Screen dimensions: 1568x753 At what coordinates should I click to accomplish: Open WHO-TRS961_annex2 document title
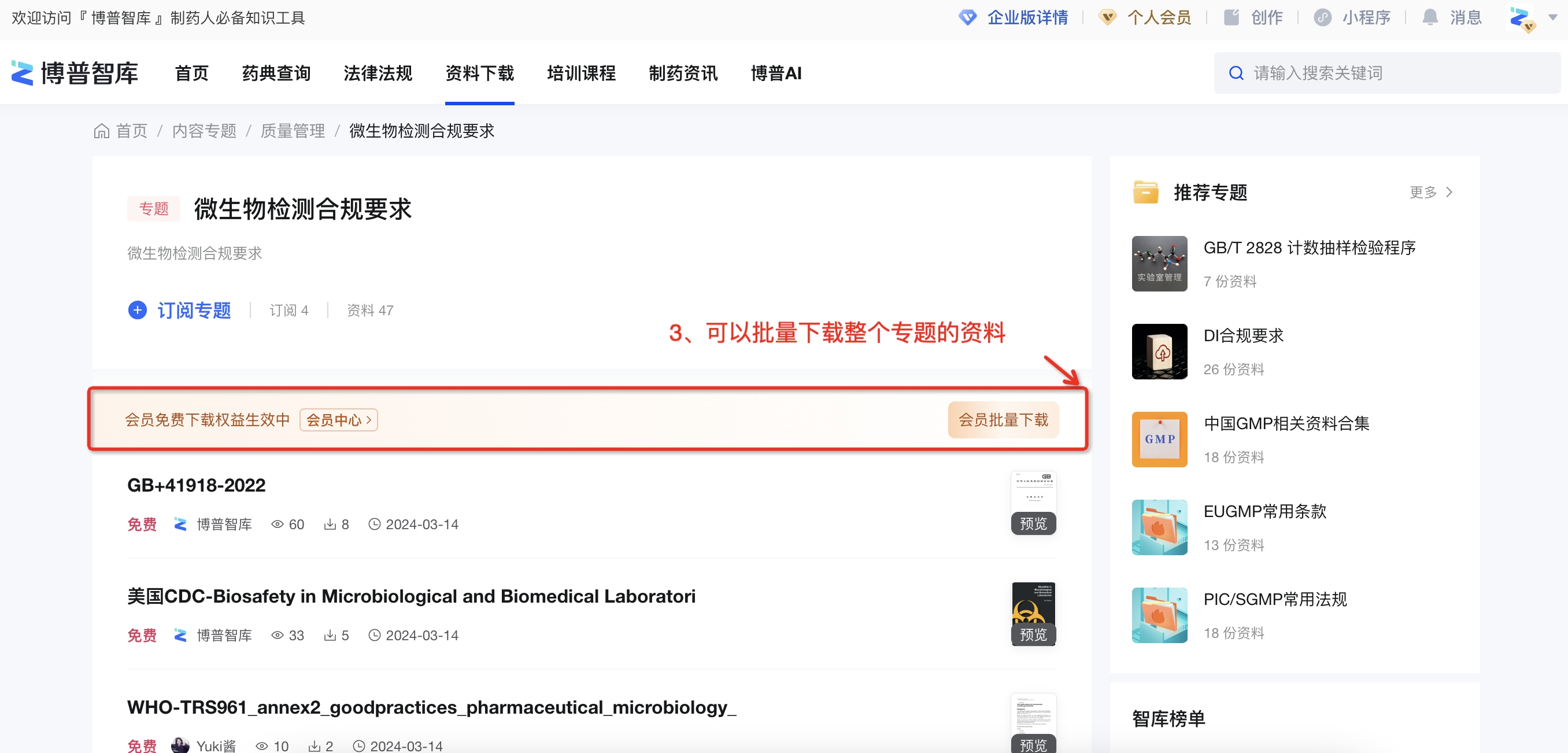(431, 707)
